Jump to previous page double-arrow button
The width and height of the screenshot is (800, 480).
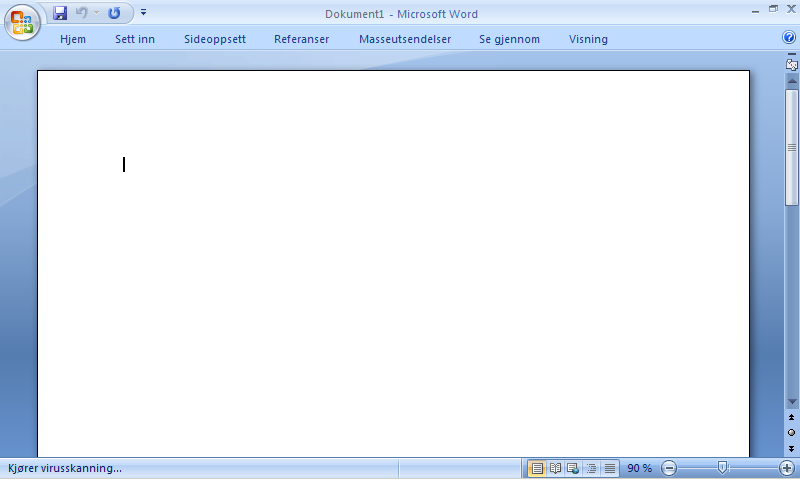(791, 418)
